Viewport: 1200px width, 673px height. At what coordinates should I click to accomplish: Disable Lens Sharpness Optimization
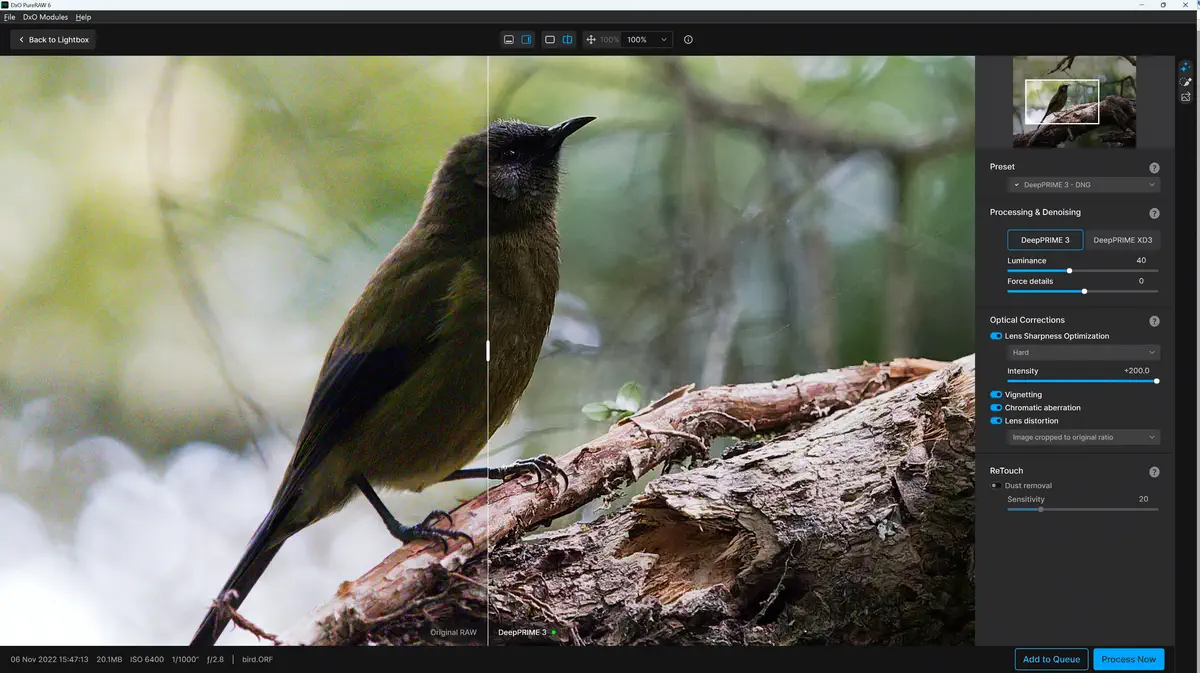[996, 336]
